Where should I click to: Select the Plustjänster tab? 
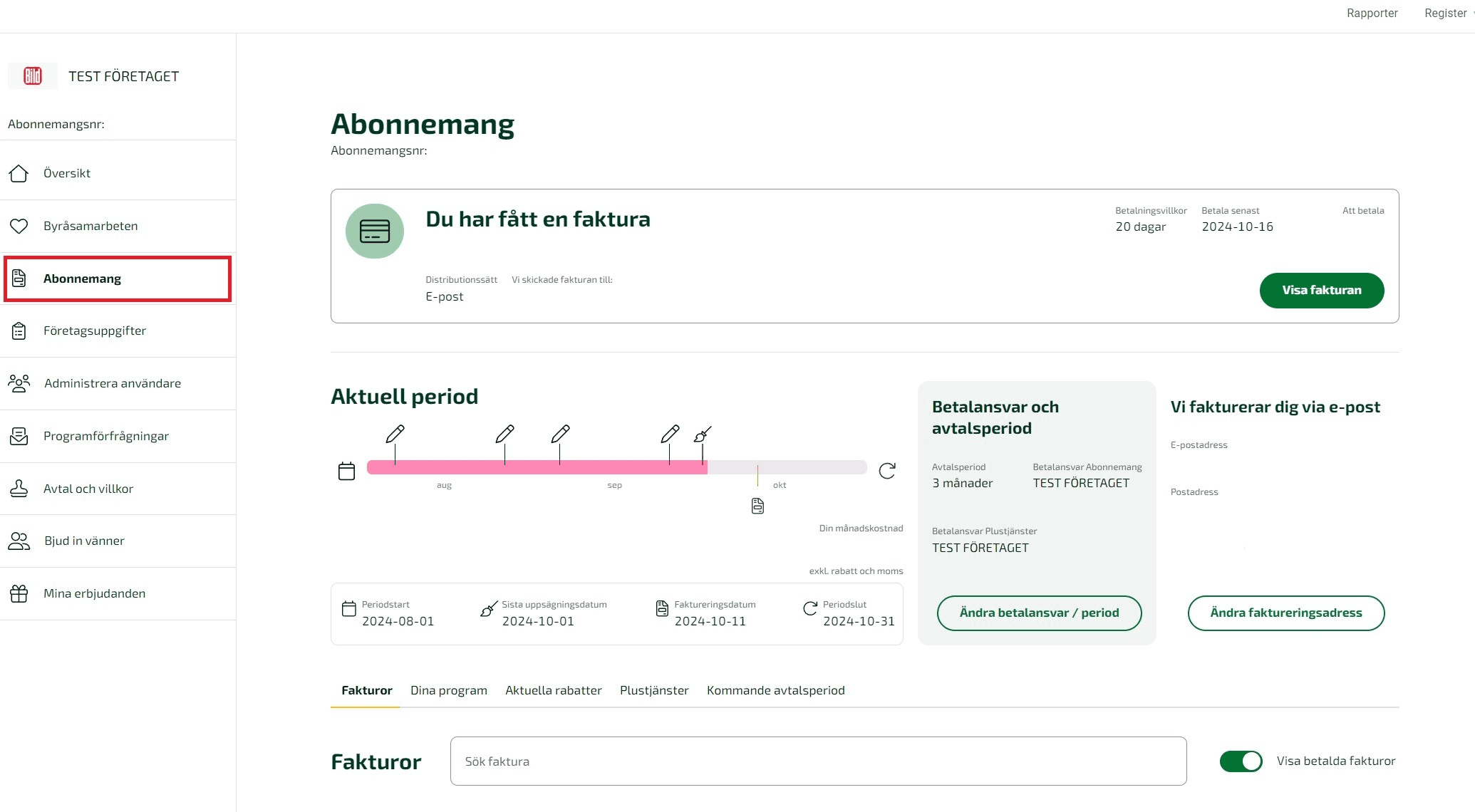(654, 690)
